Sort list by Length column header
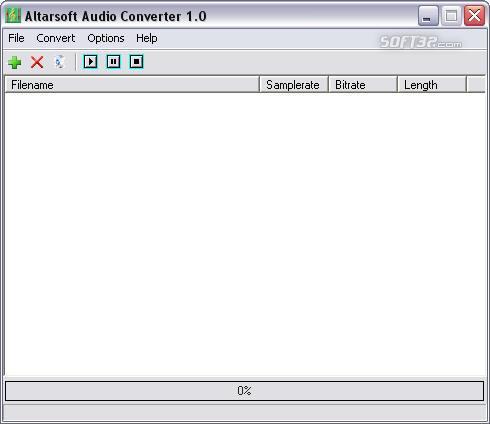The width and height of the screenshot is (490, 424). coord(432,85)
